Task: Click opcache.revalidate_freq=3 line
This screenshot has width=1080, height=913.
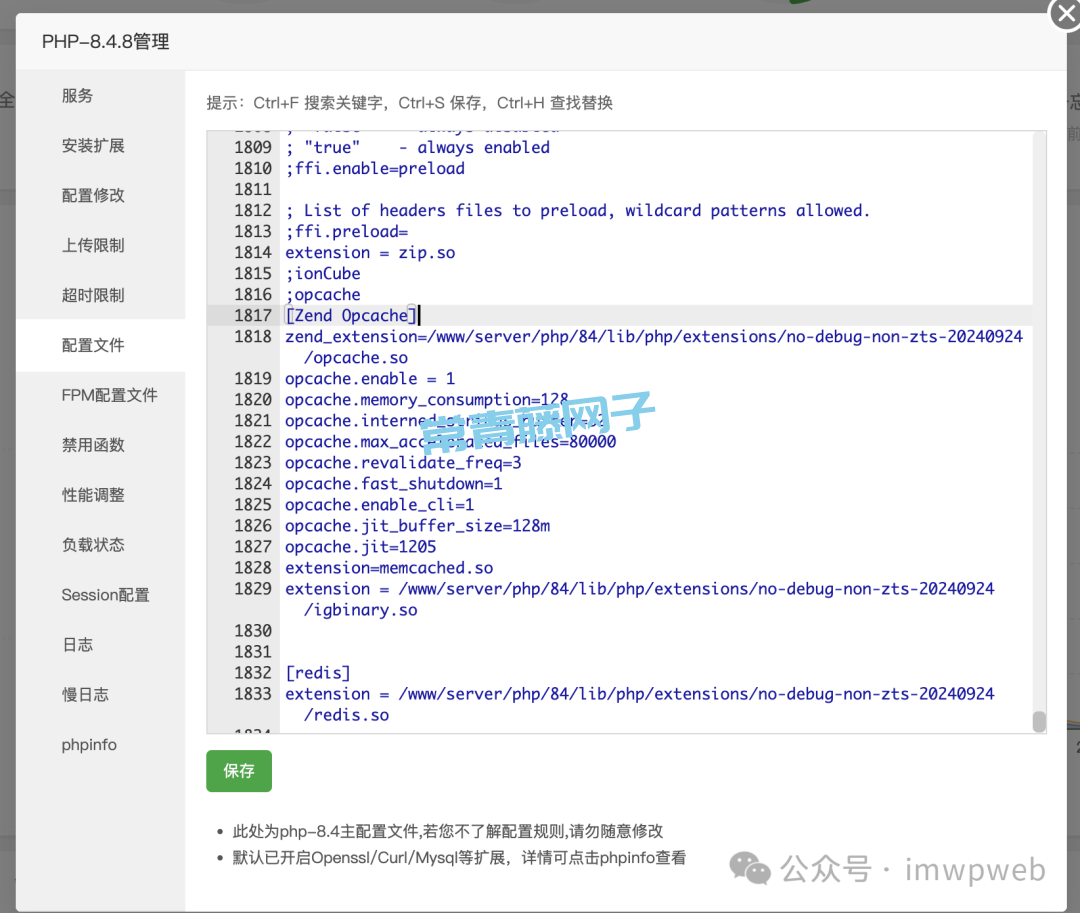Action: (403, 463)
